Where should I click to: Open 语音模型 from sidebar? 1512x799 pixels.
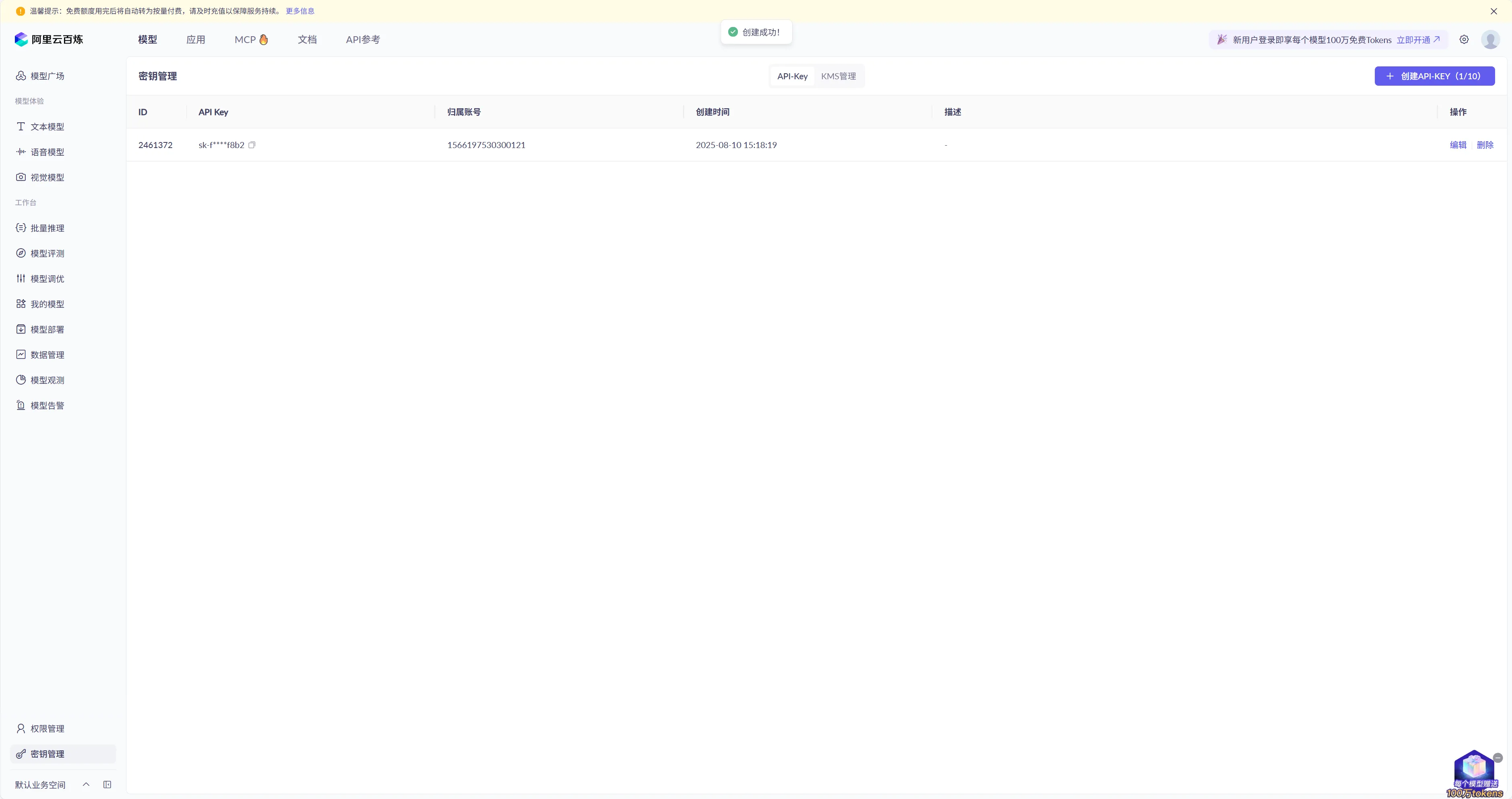[x=47, y=152]
